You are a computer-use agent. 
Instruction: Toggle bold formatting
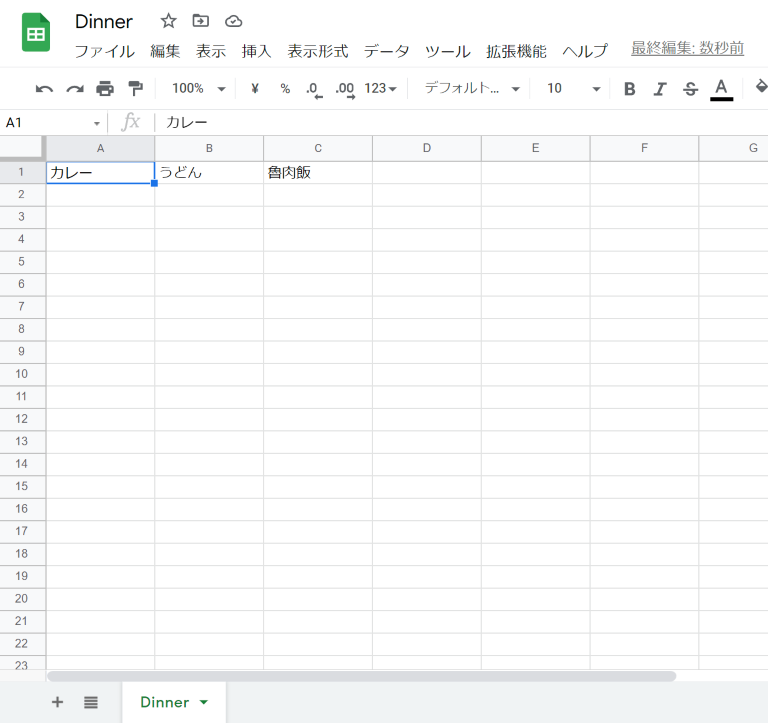tap(629, 89)
